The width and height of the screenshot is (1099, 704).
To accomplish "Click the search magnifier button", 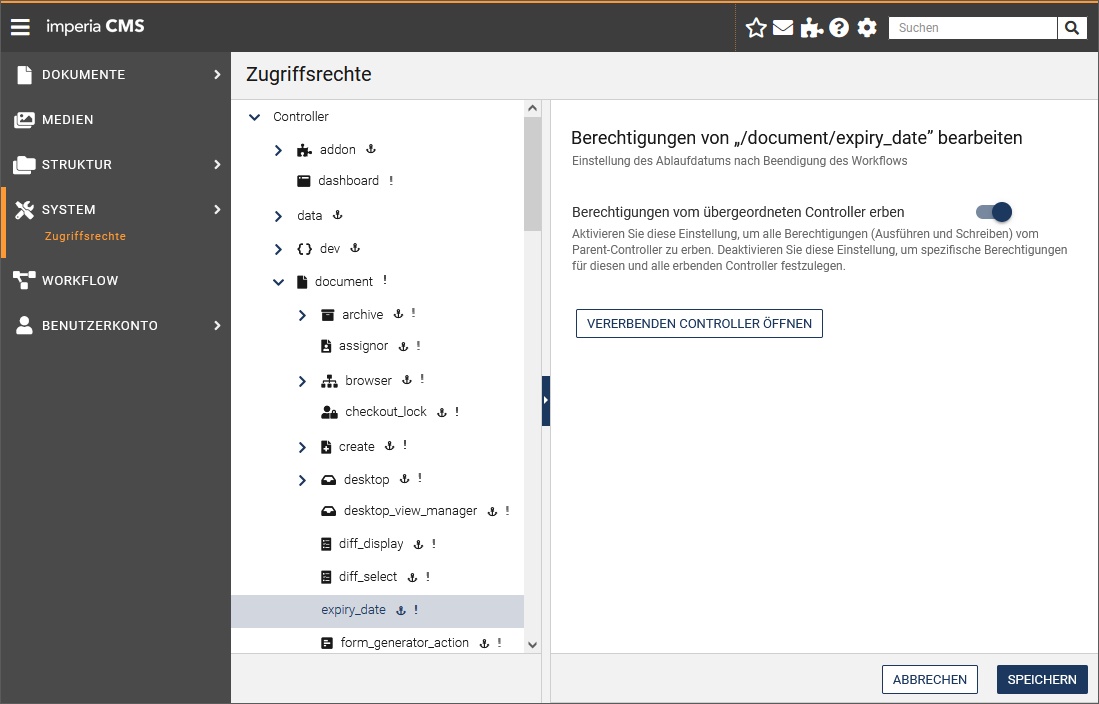I will click(x=1072, y=28).
